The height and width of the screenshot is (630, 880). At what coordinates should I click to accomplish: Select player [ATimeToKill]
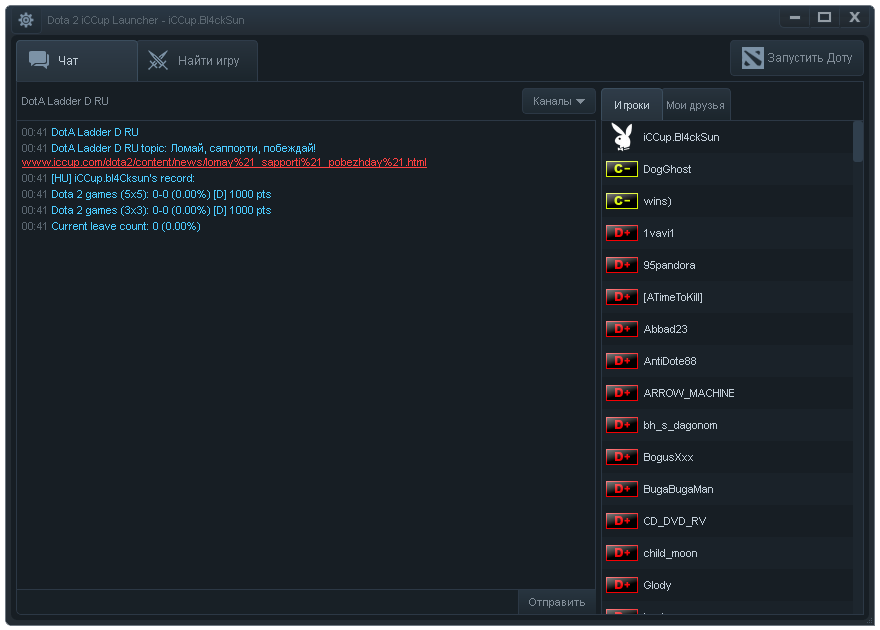click(x=727, y=297)
